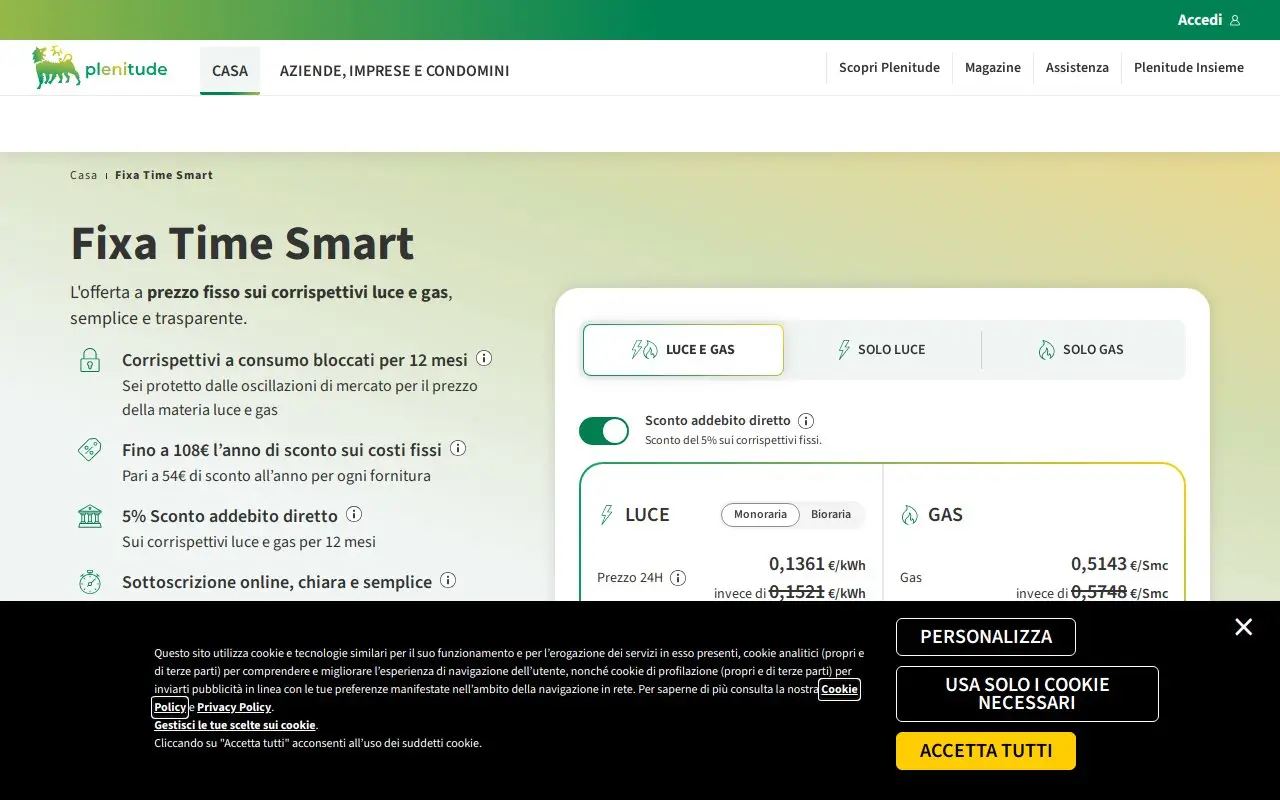Click the 0,5143 €/Smc gas price
The image size is (1280, 800).
click(1119, 564)
